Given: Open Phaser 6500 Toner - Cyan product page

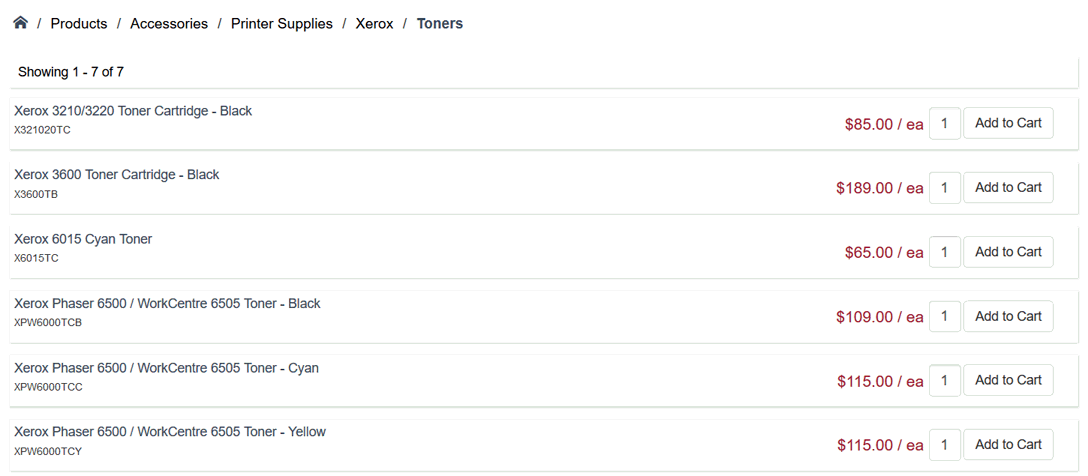Looking at the screenshot, I should 166,368.
